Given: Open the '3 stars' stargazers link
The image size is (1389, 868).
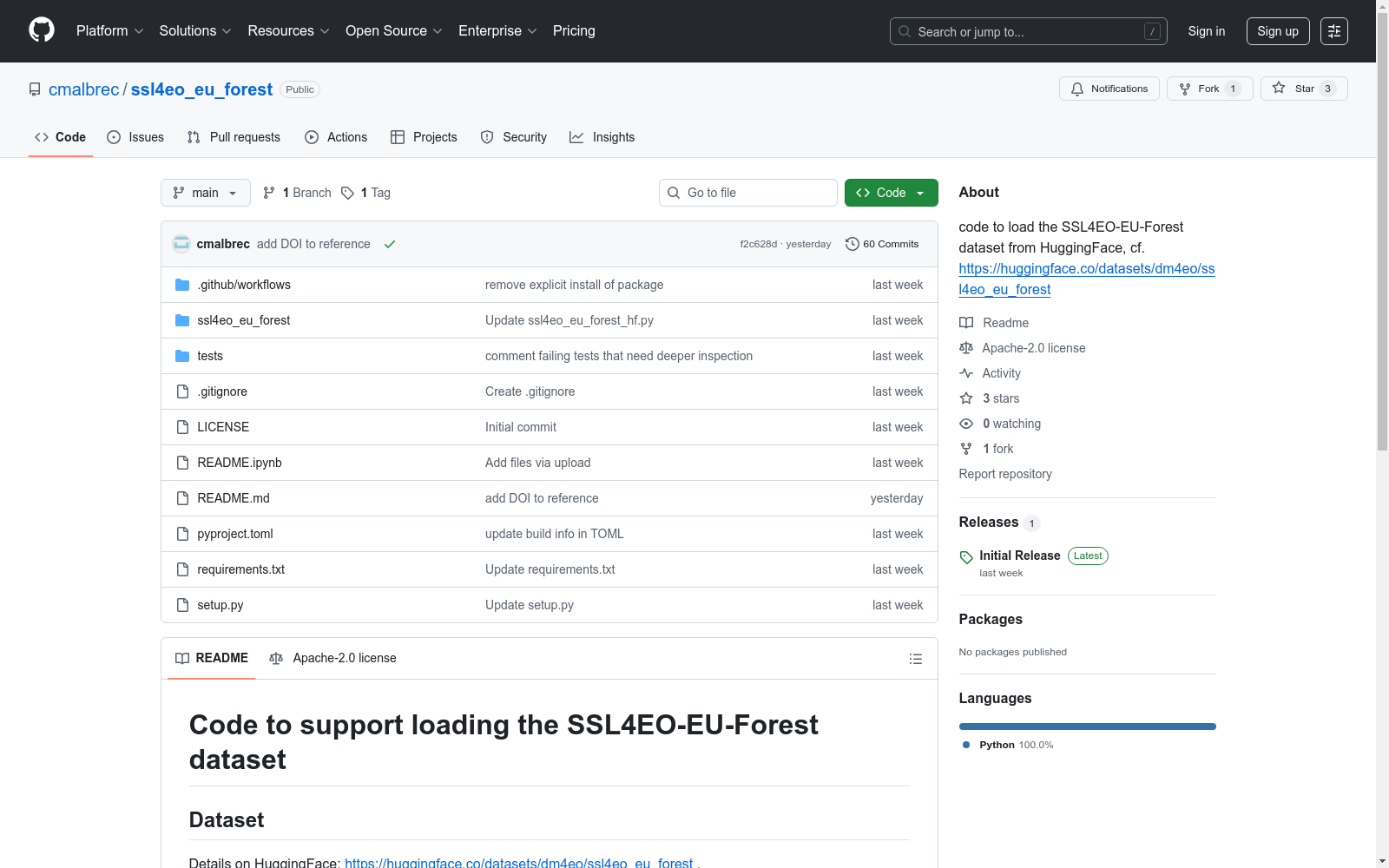Looking at the screenshot, I should pos(1001,398).
